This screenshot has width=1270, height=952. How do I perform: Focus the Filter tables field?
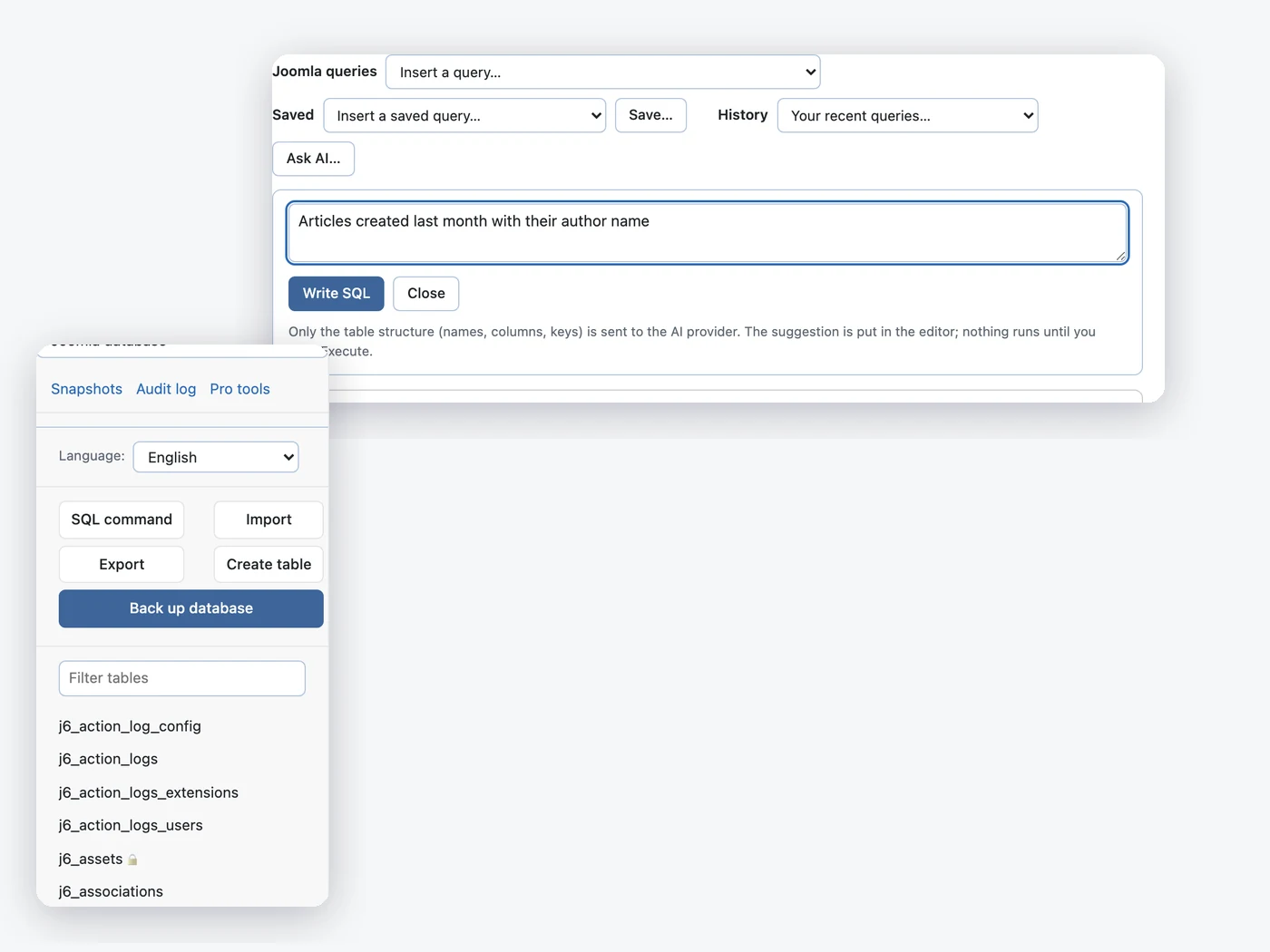(182, 678)
